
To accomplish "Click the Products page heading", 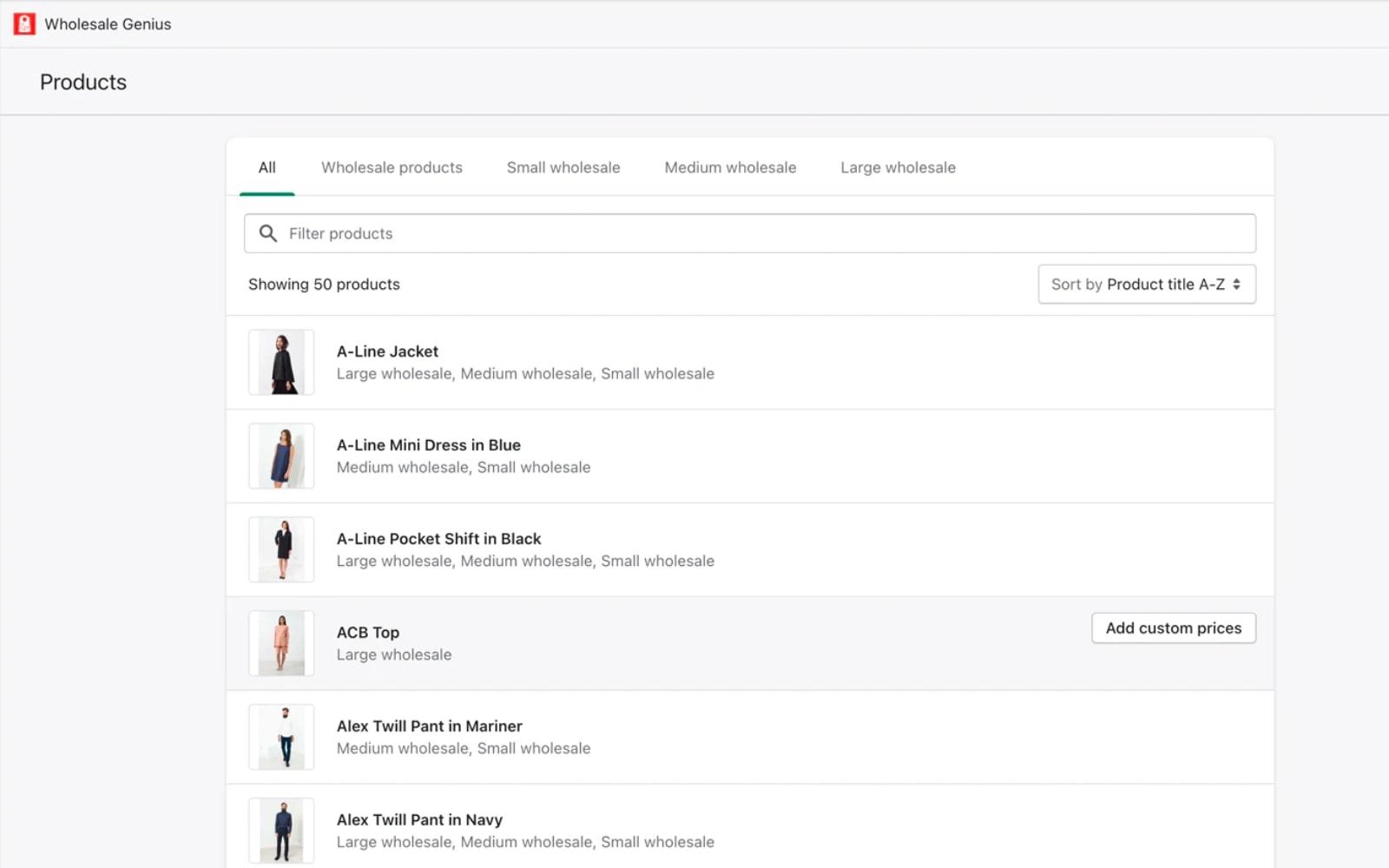I will pos(83,82).
